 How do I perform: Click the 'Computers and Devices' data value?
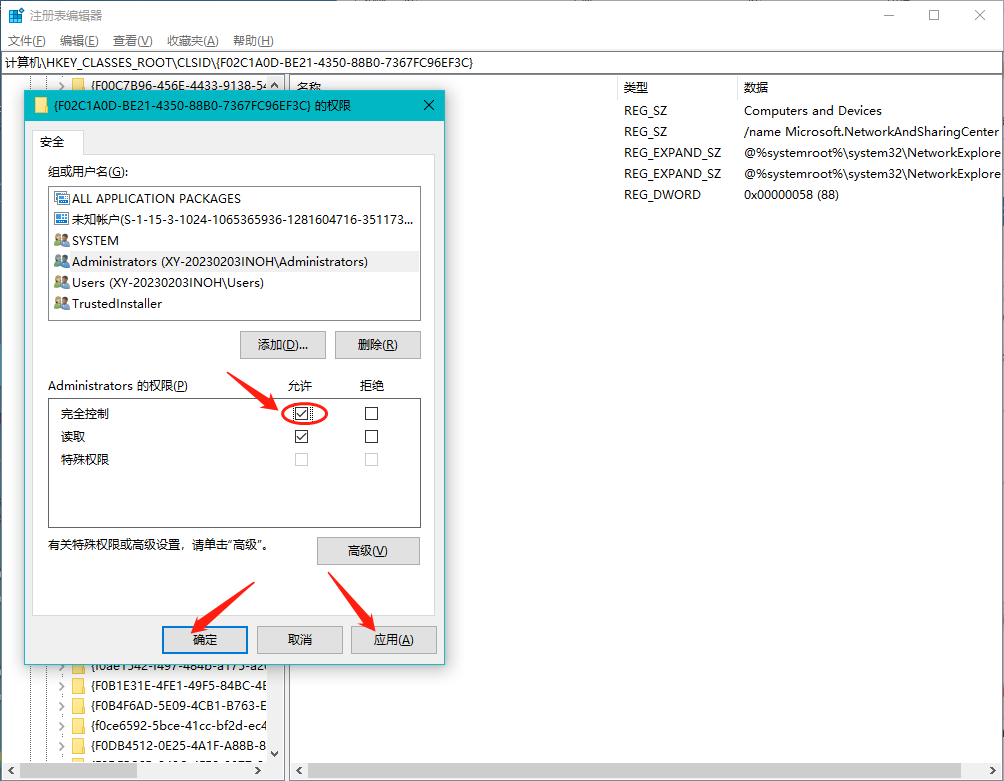(x=813, y=111)
